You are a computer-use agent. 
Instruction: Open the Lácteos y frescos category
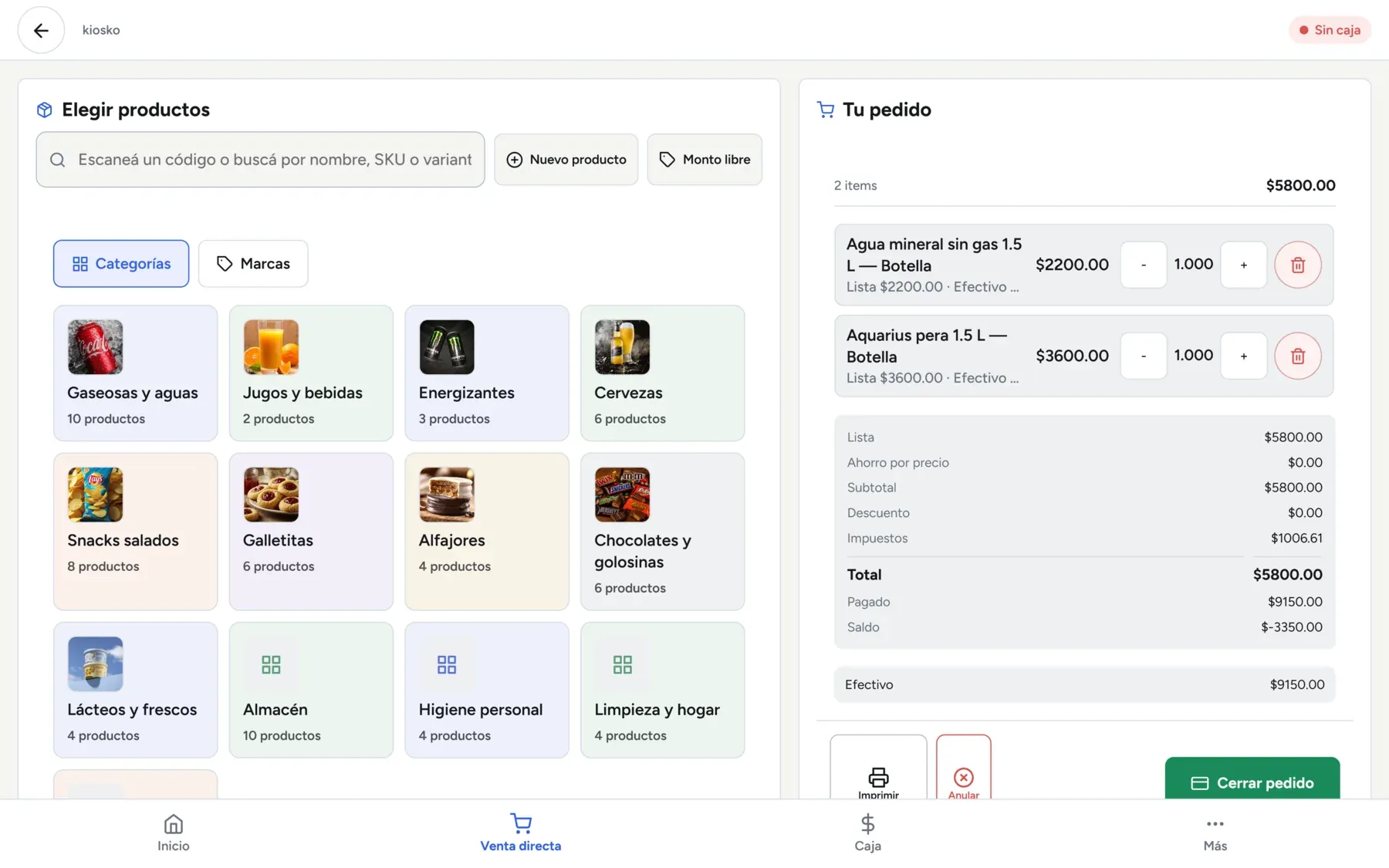[135, 690]
